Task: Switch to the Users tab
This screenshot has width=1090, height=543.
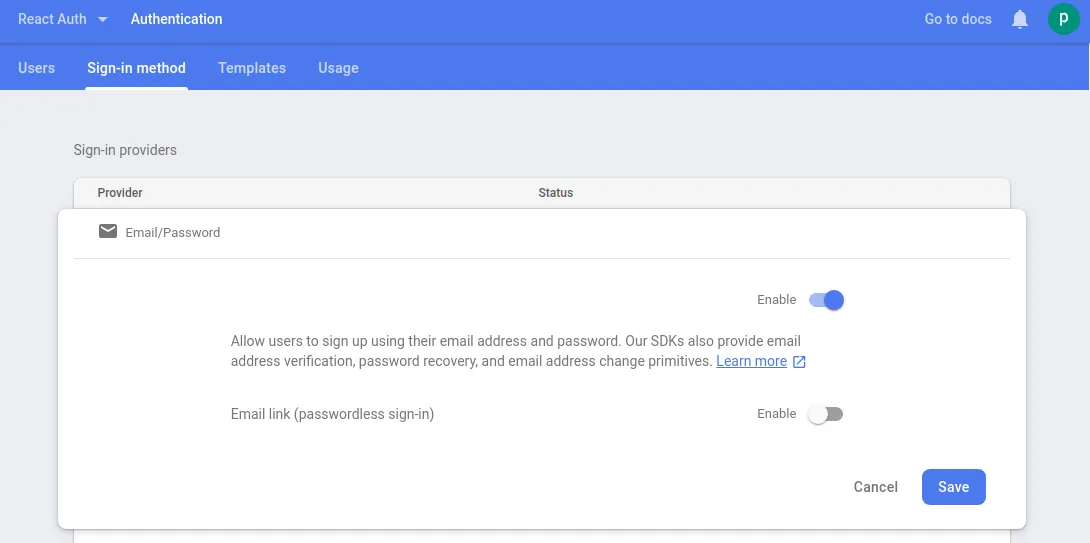Action: point(37,68)
